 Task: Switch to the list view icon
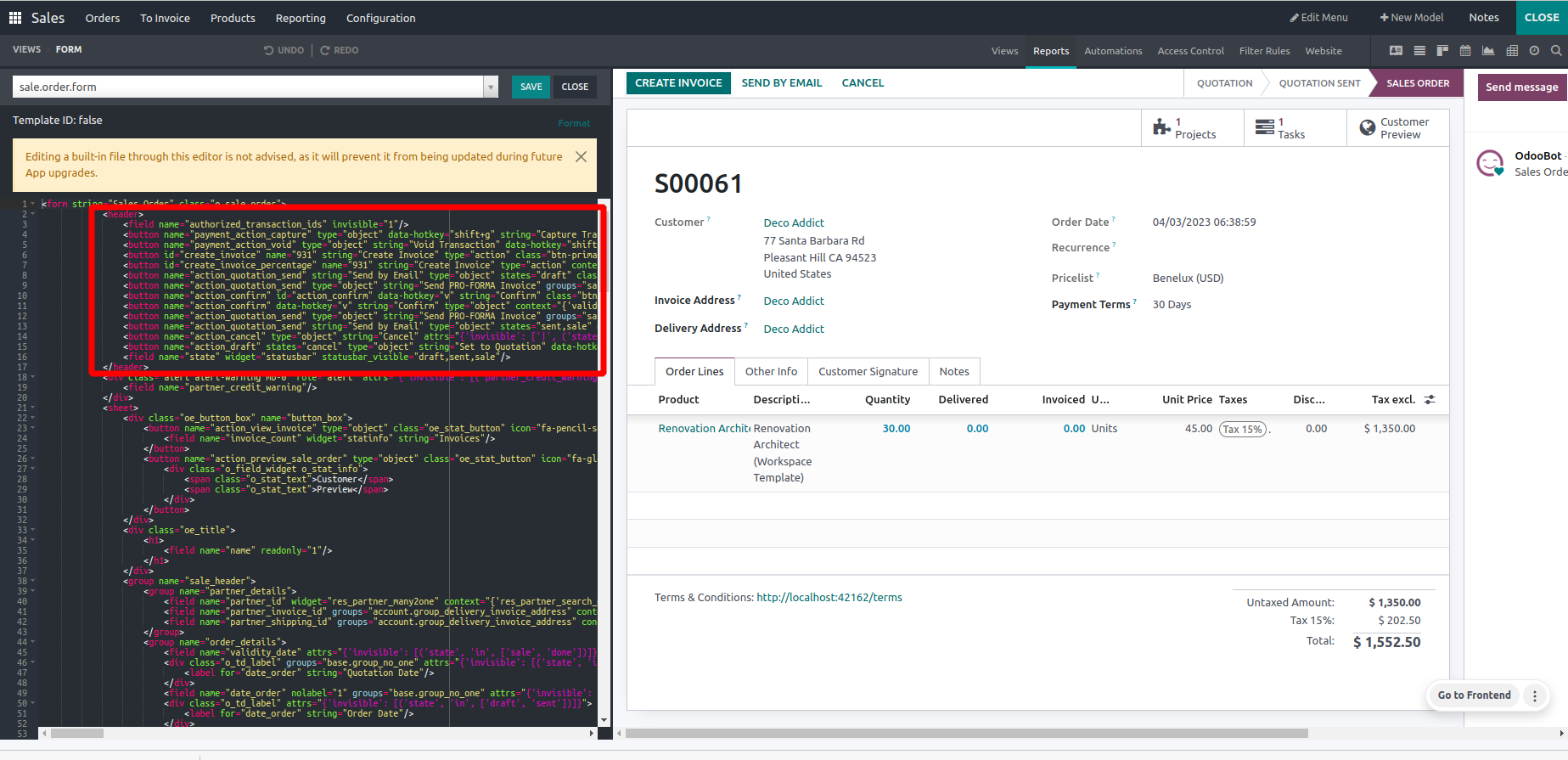[x=1419, y=51]
